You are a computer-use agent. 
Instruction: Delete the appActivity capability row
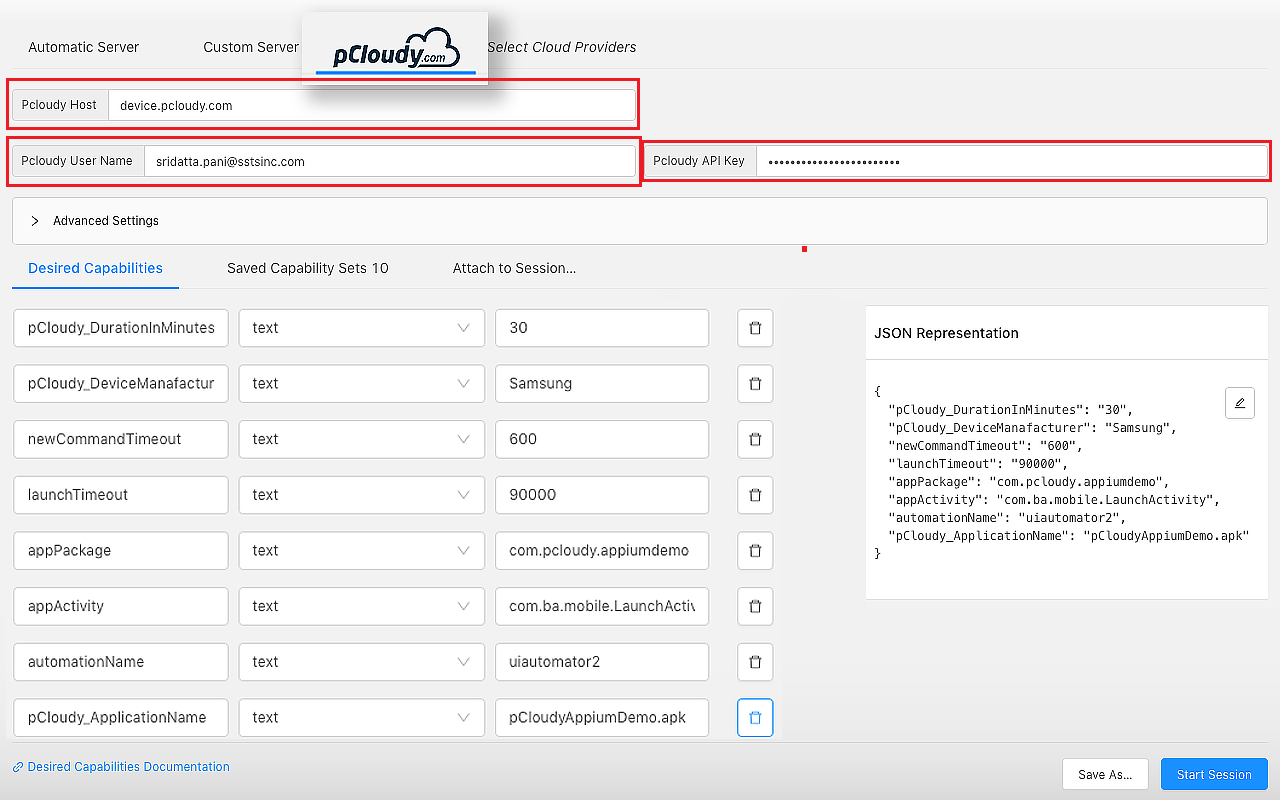click(x=755, y=606)
